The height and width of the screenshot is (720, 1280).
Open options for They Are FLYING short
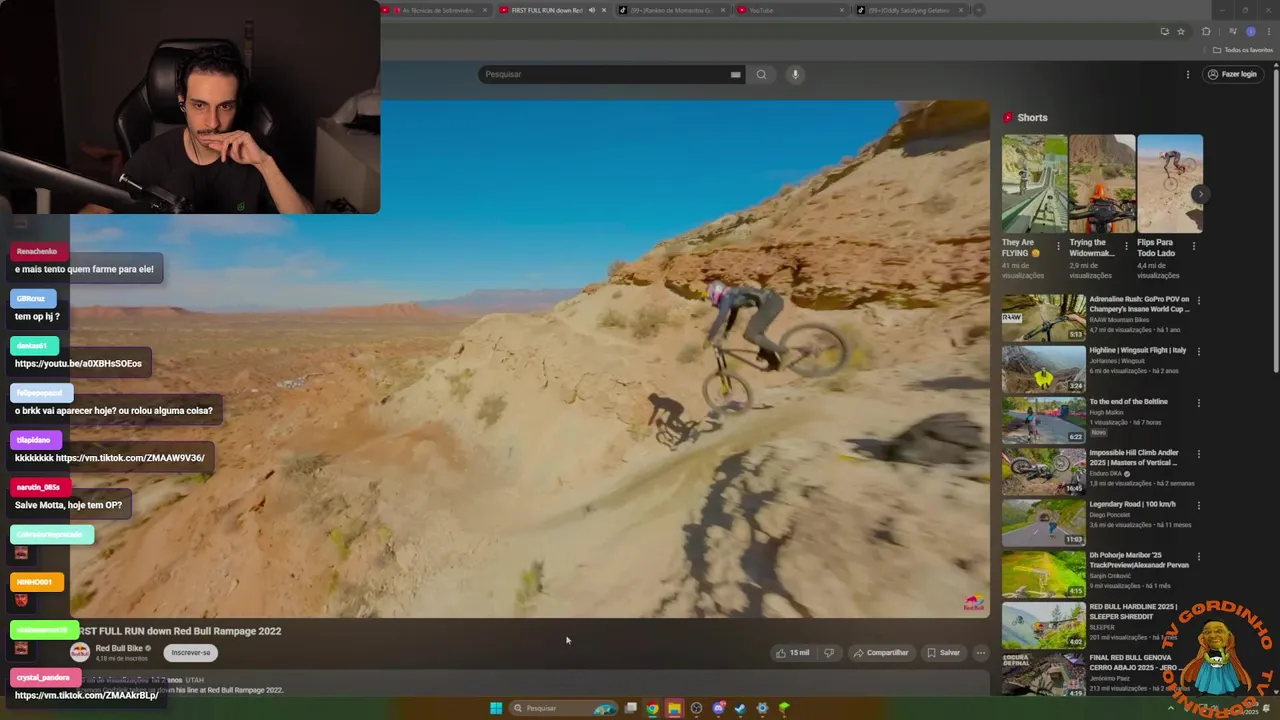[1059, 246]
